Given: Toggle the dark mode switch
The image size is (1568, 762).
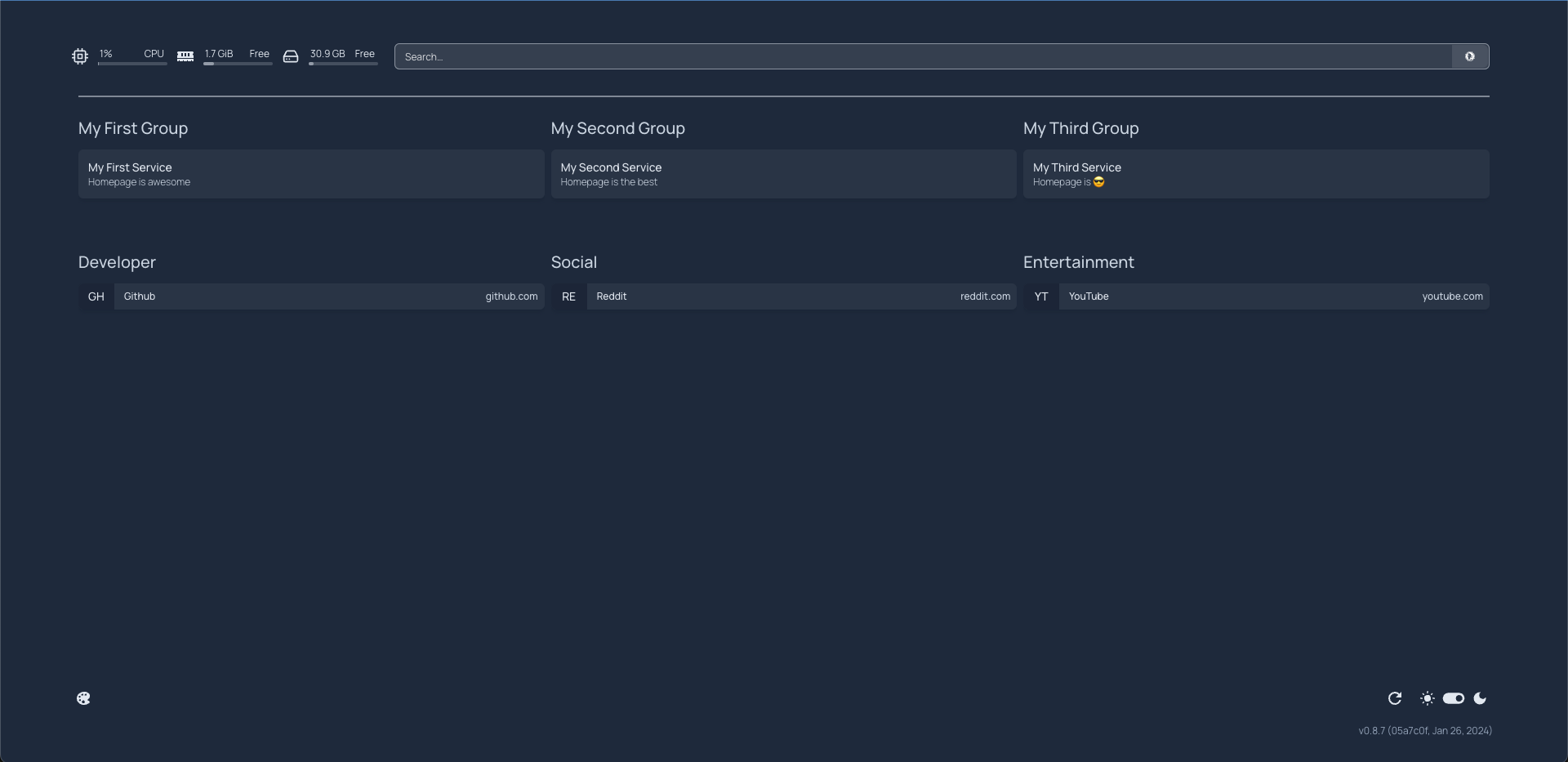Looking at the screenshot, I should [1454, 698].
